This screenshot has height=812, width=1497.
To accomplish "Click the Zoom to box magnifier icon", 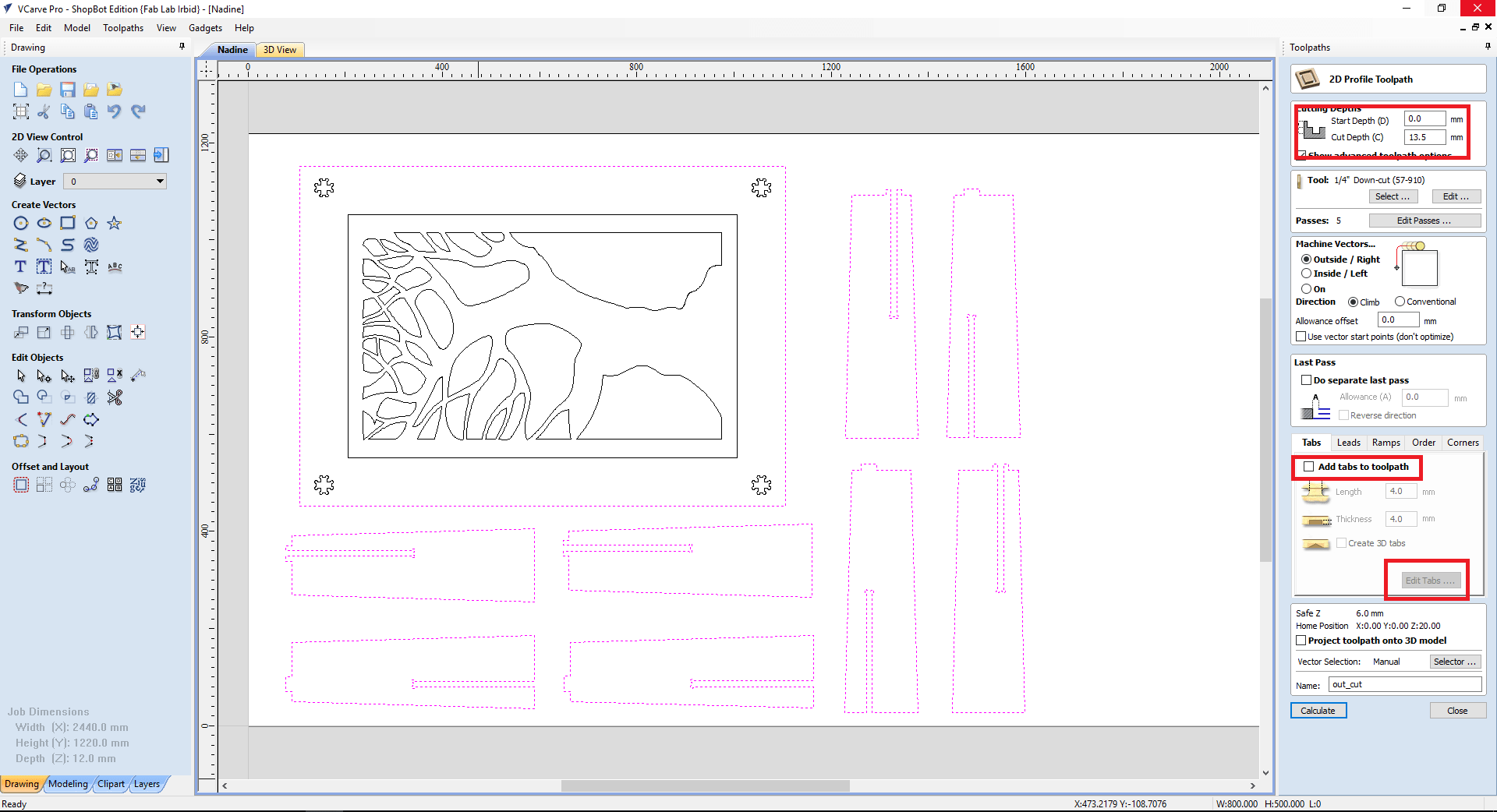I will tap(44, 155).
